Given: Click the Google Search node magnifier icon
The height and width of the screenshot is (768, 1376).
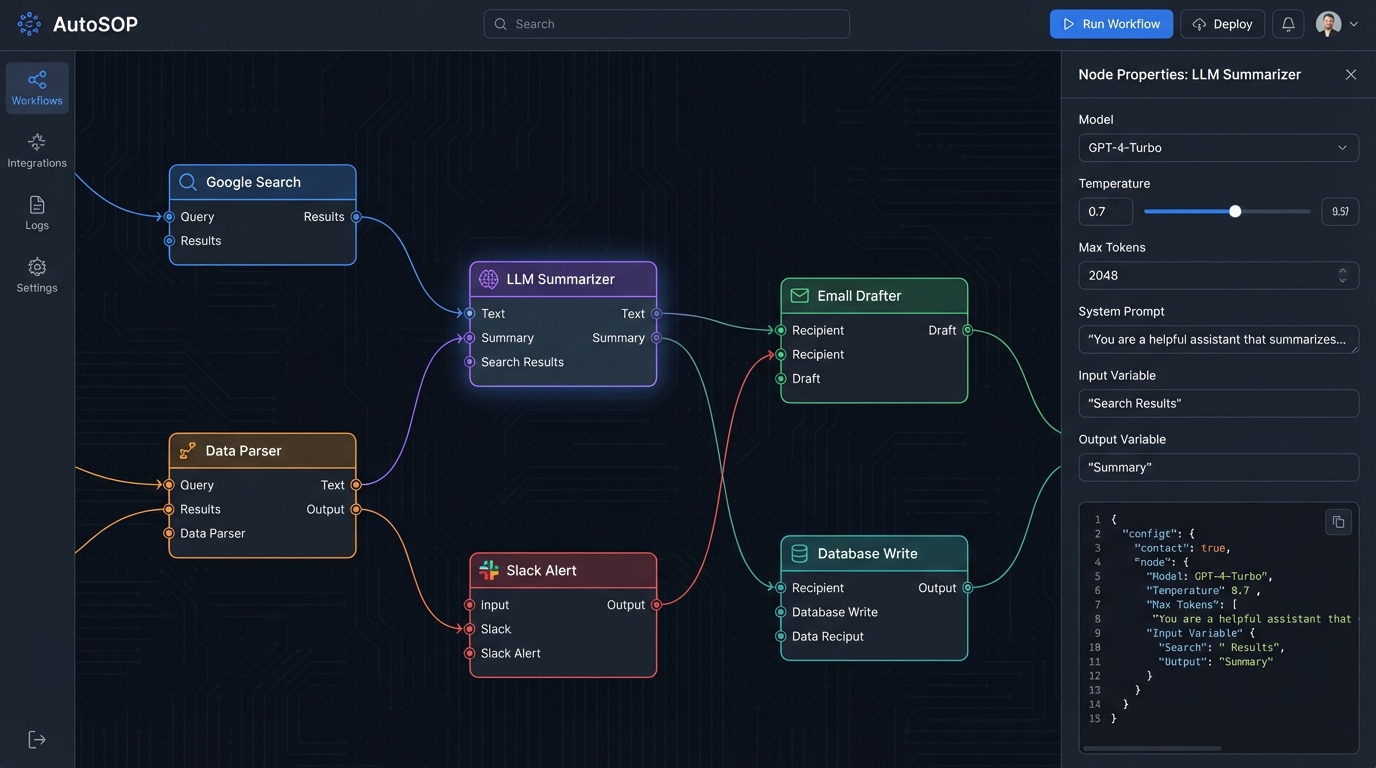Looking at the screenshot, I should tap(187, 182).
